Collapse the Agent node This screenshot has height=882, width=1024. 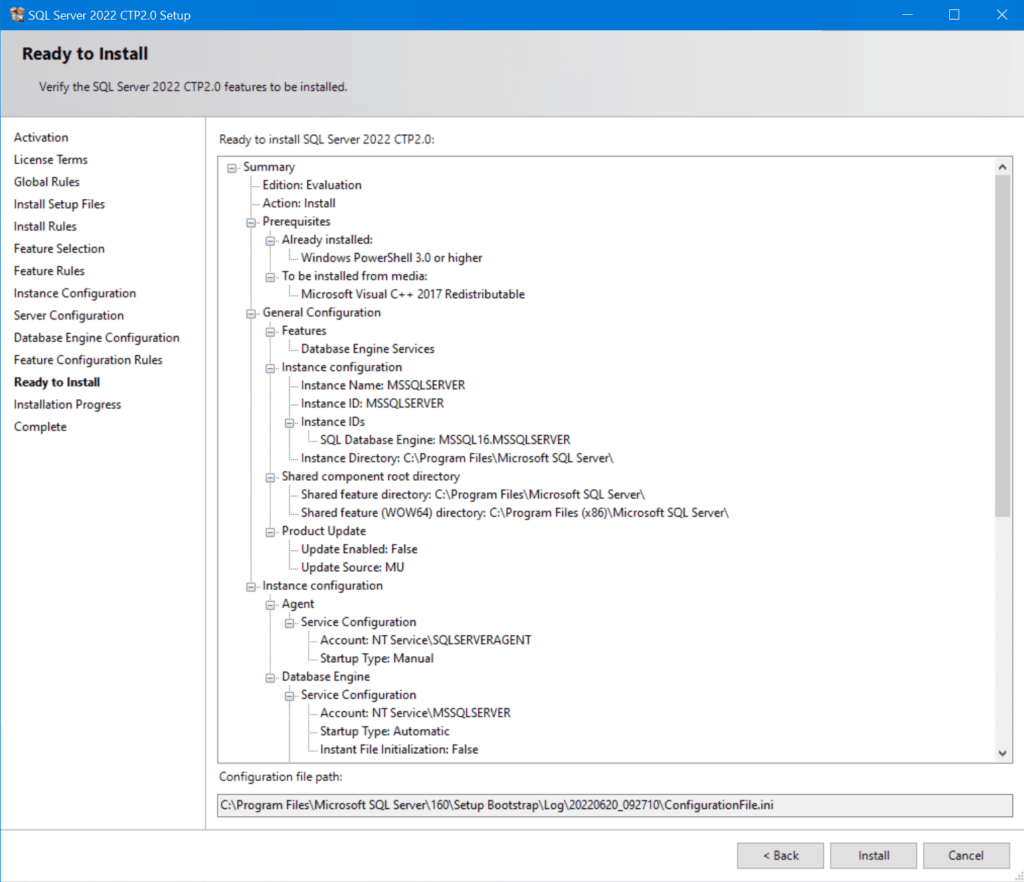270,605
